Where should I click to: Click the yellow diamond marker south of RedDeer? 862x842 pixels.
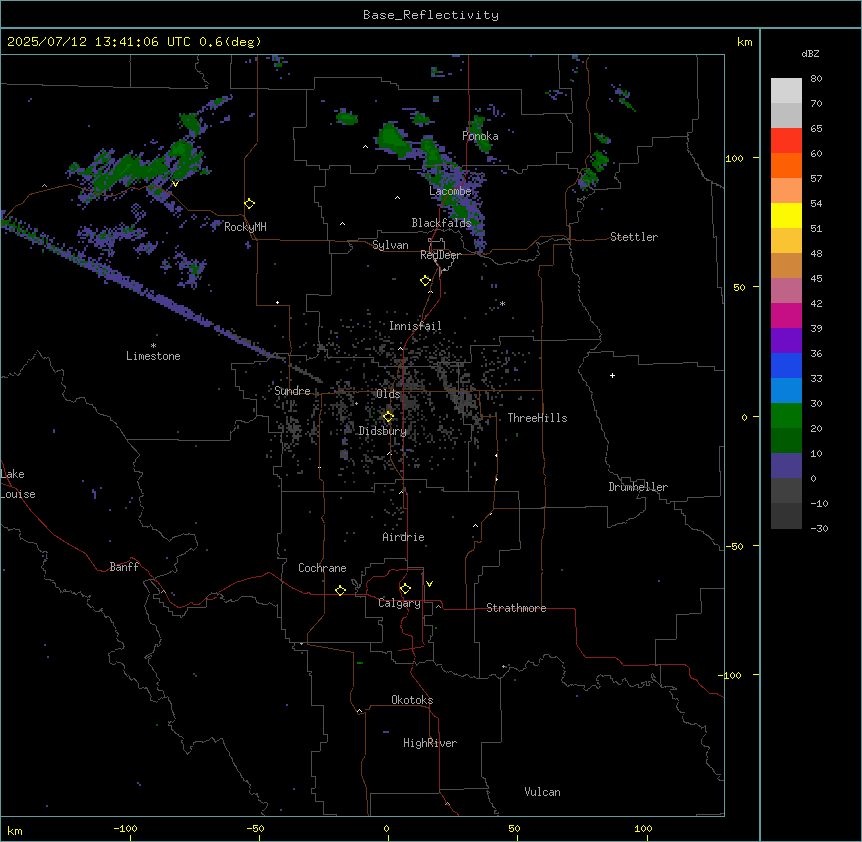point(426,281)
